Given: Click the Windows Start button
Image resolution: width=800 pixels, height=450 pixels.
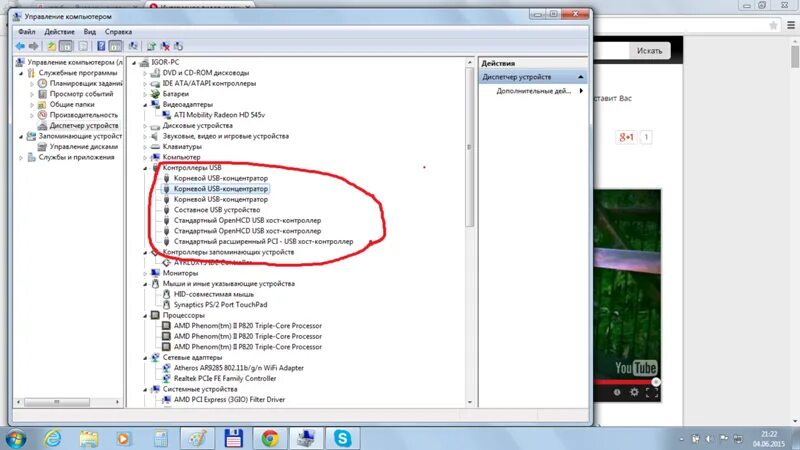Looking at the screenshot, I should pos(15,438).
